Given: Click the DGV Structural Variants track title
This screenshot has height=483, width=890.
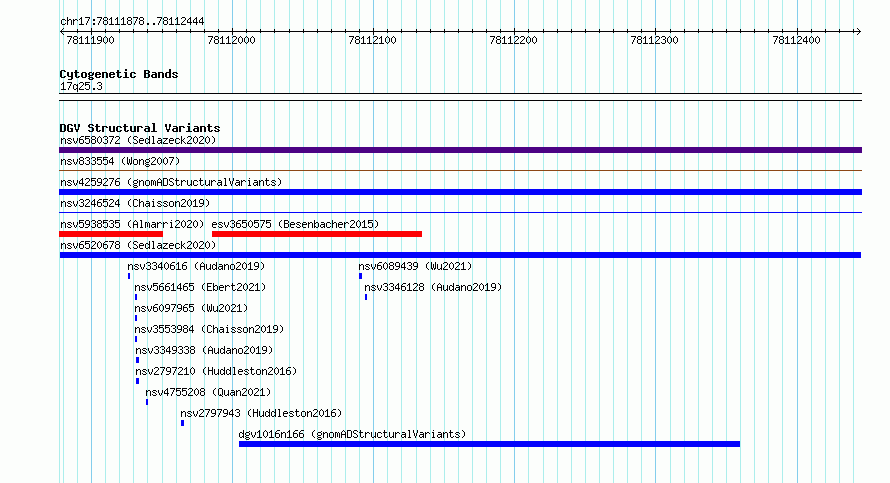Looking at the screenshot, I should [x=140, y=128].
